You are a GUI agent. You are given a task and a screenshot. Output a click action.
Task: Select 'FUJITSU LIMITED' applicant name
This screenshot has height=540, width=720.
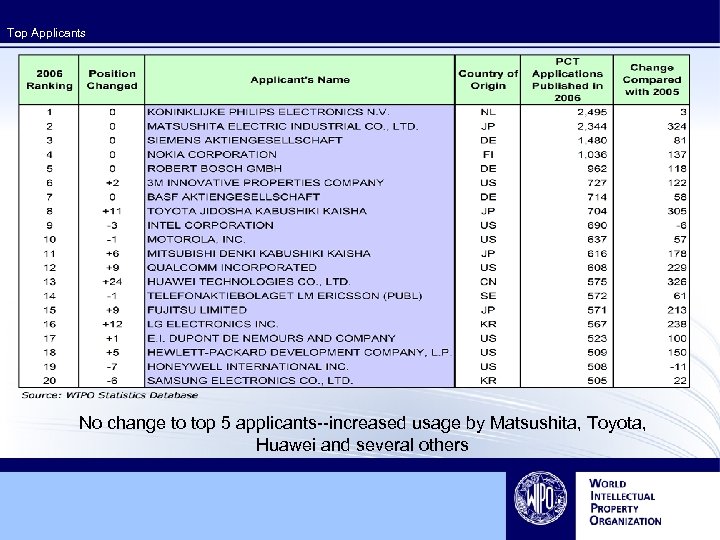pyautogui.click(x=197, y=310)
